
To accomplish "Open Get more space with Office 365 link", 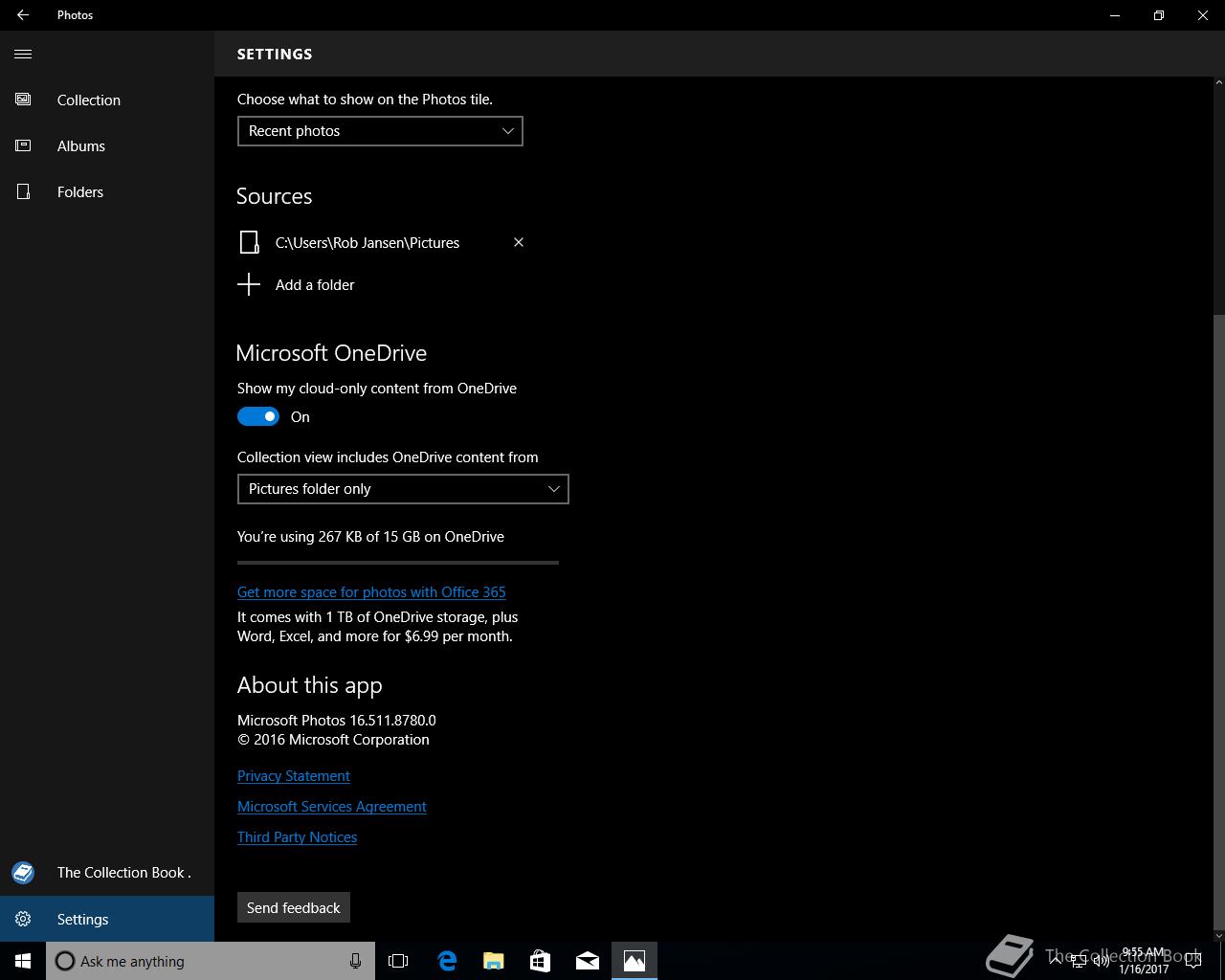I will click(x=371, y=592).
